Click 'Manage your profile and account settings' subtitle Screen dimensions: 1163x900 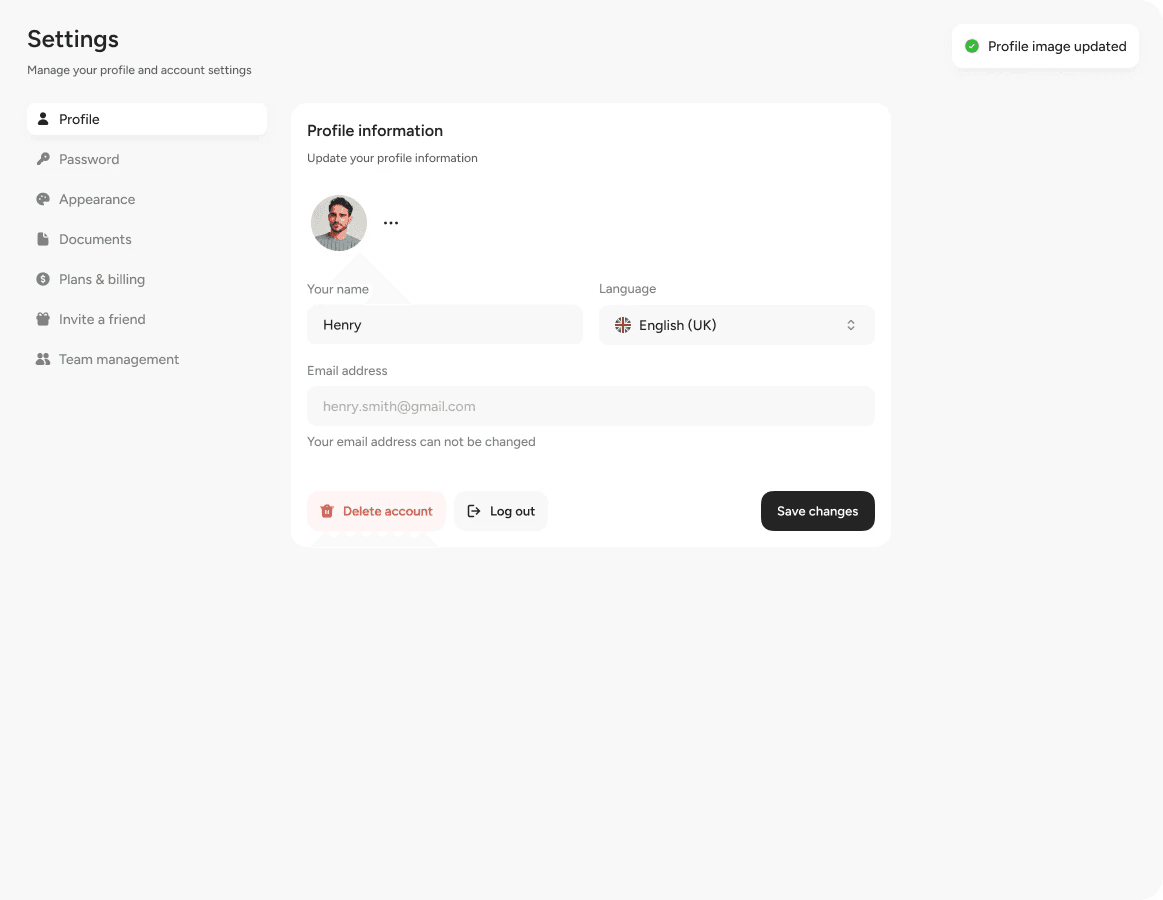tap(139, 70)
